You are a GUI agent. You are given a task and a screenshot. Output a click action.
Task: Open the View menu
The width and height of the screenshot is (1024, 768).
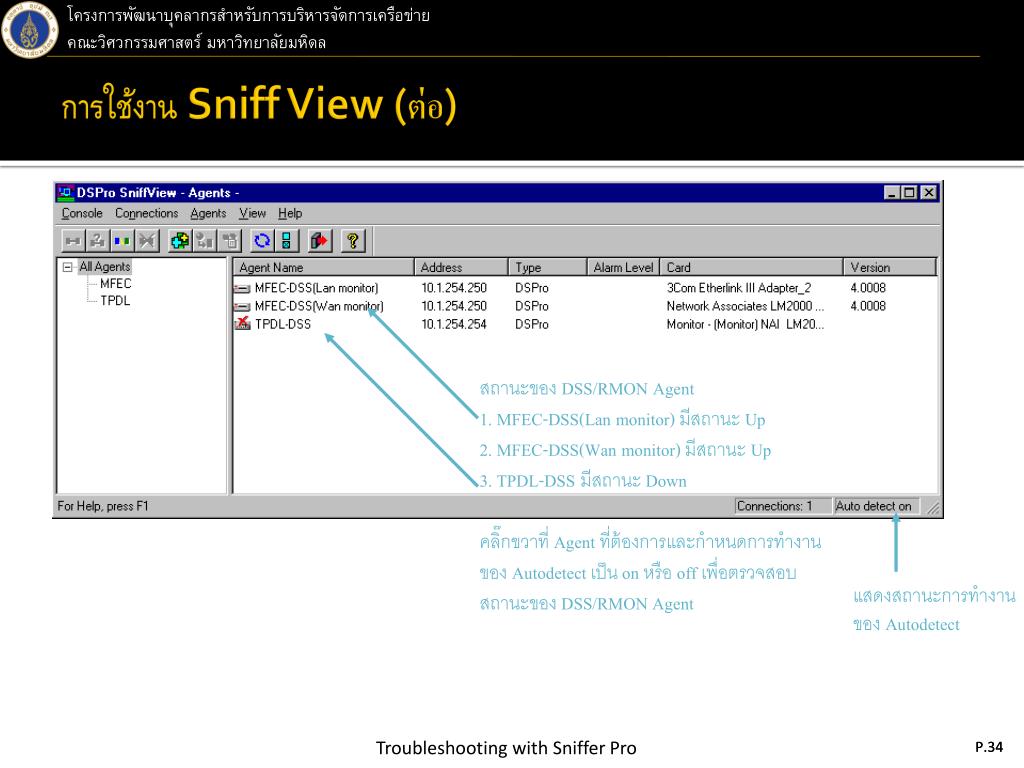(x=252, y=214)
